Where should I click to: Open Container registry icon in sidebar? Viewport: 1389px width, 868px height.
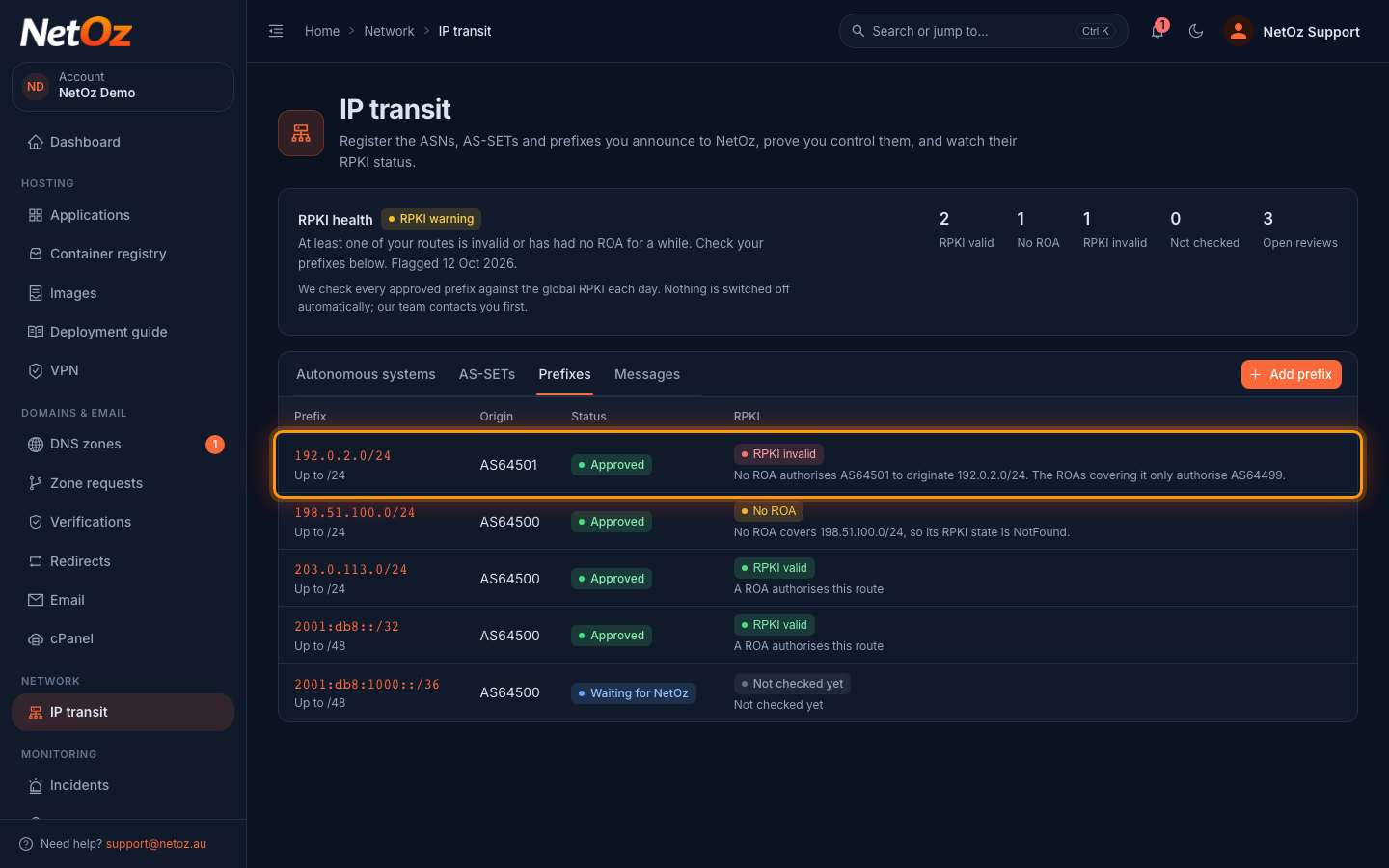(x=36, y=254)
